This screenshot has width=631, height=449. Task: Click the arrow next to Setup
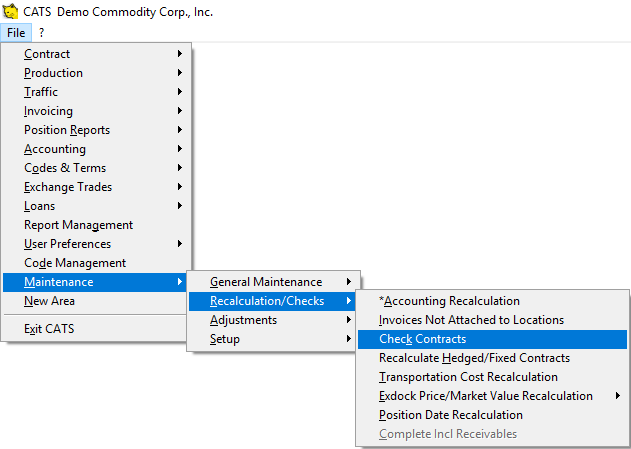click(x=349, y=339)
